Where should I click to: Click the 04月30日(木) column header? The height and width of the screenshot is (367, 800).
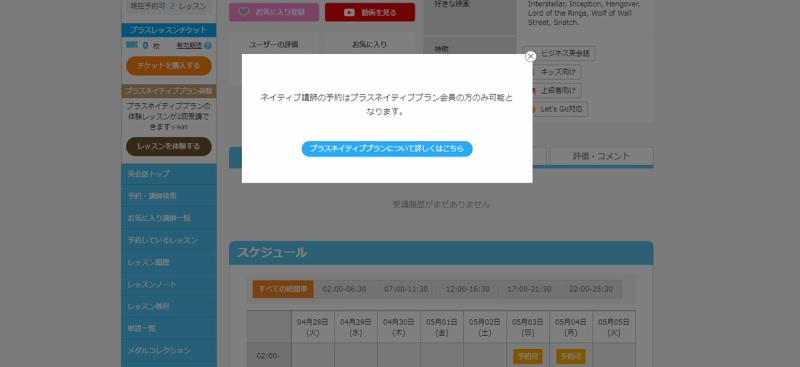[398, 327]
